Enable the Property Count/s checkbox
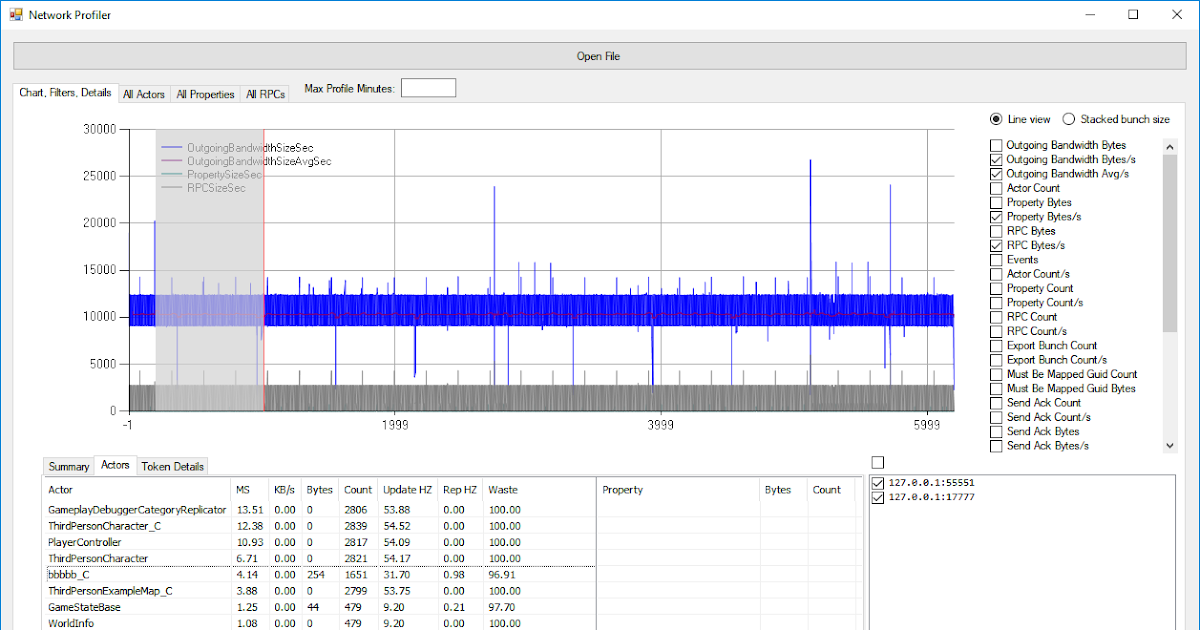The image size is (1200, 630). coord(996,302)
